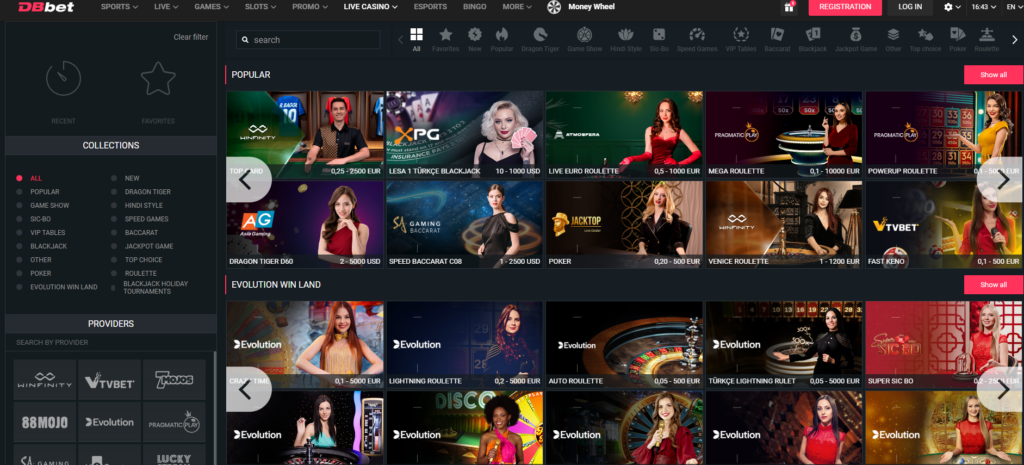Filter by the 88MOJO provider logo

(x=44, y=422)
